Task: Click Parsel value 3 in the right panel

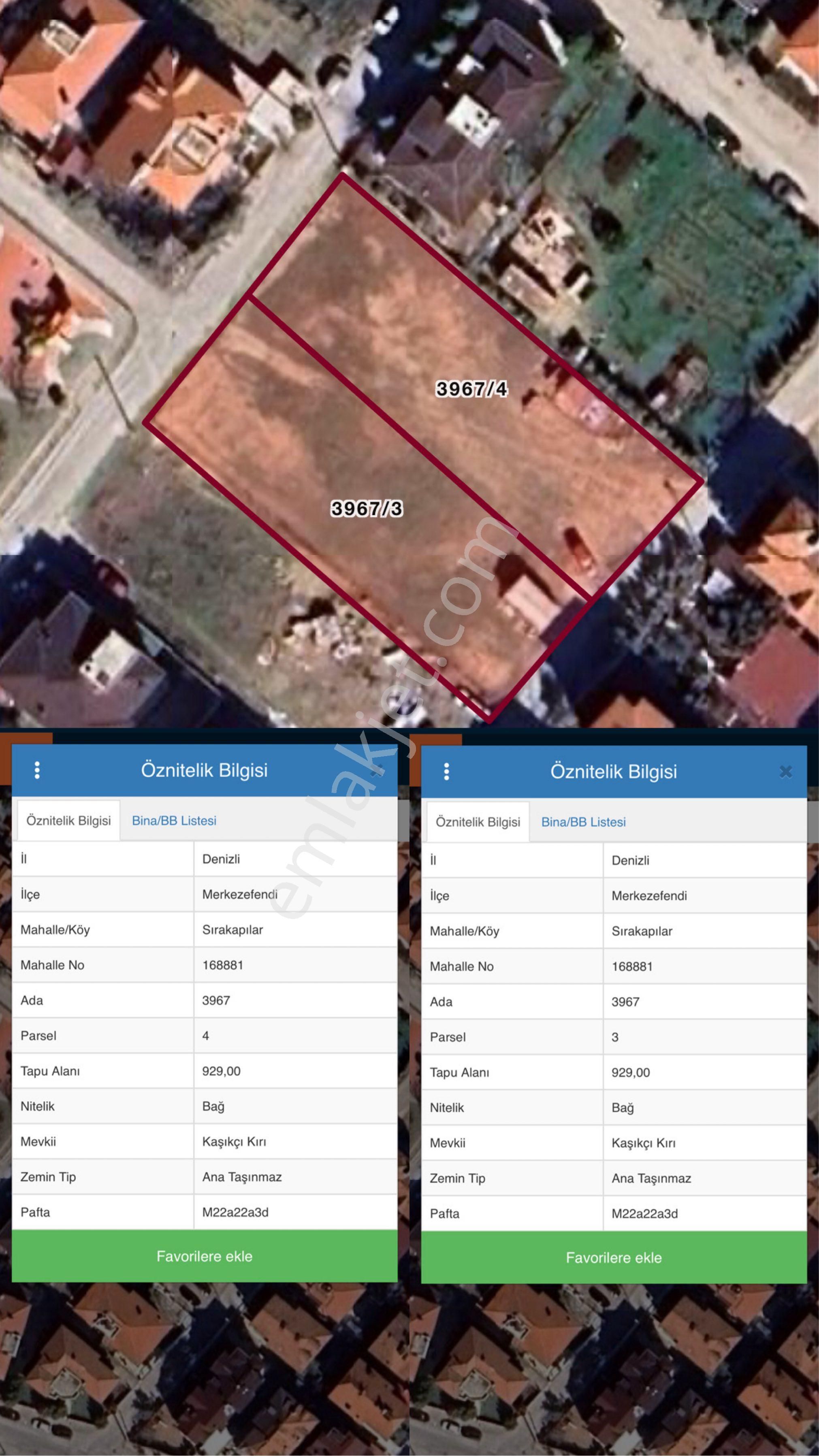Action: [615, 1037]
